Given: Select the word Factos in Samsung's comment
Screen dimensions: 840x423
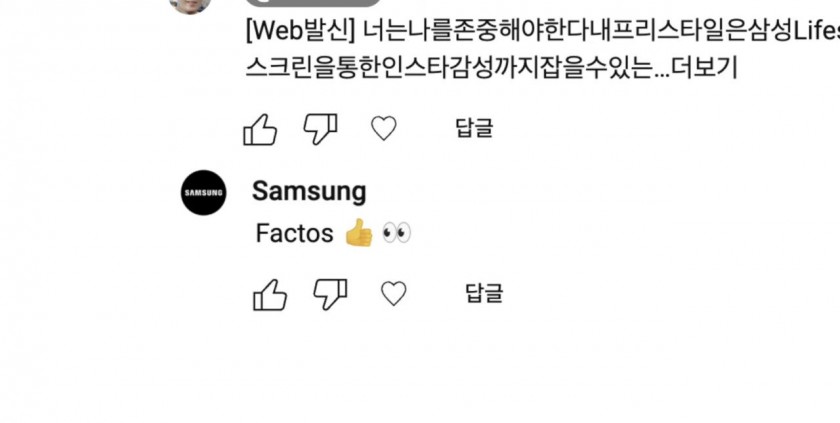Looking at the screenshot, I should pos(294,233).
